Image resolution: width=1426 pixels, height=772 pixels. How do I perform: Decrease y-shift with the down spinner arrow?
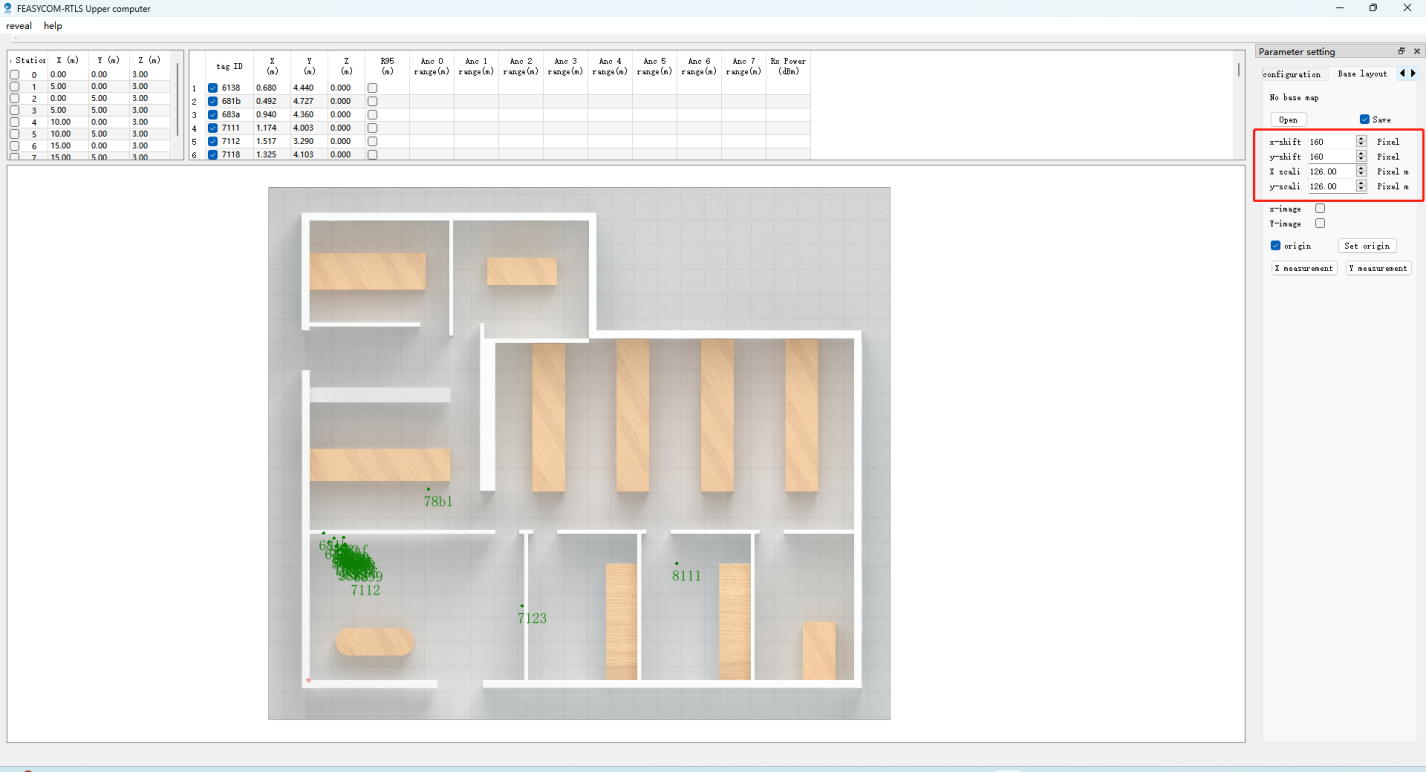(x=1360, y=159)
